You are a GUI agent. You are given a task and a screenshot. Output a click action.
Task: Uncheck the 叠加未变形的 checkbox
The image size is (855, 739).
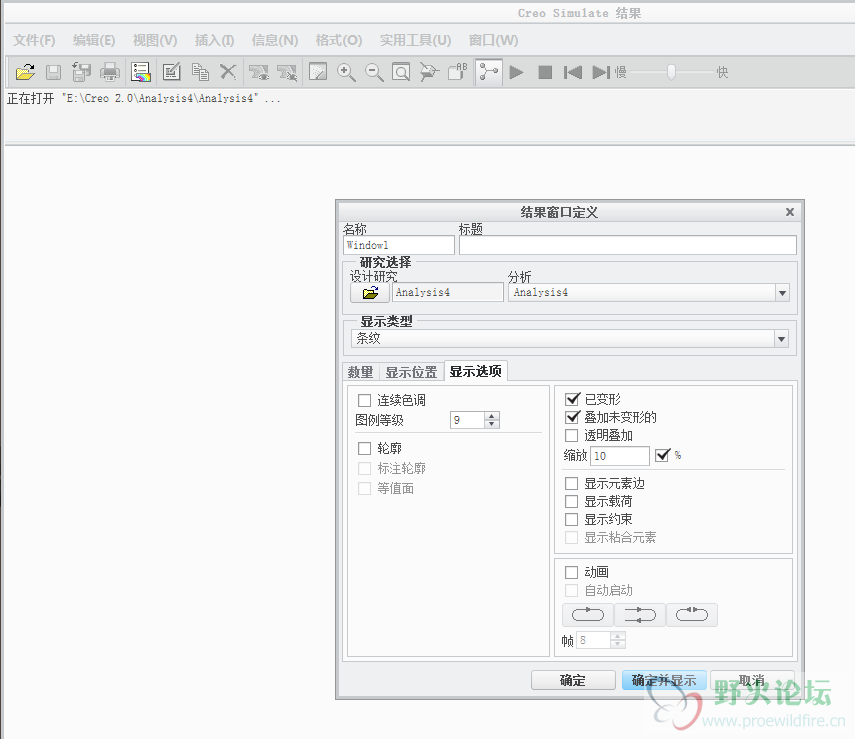(572, 417)
